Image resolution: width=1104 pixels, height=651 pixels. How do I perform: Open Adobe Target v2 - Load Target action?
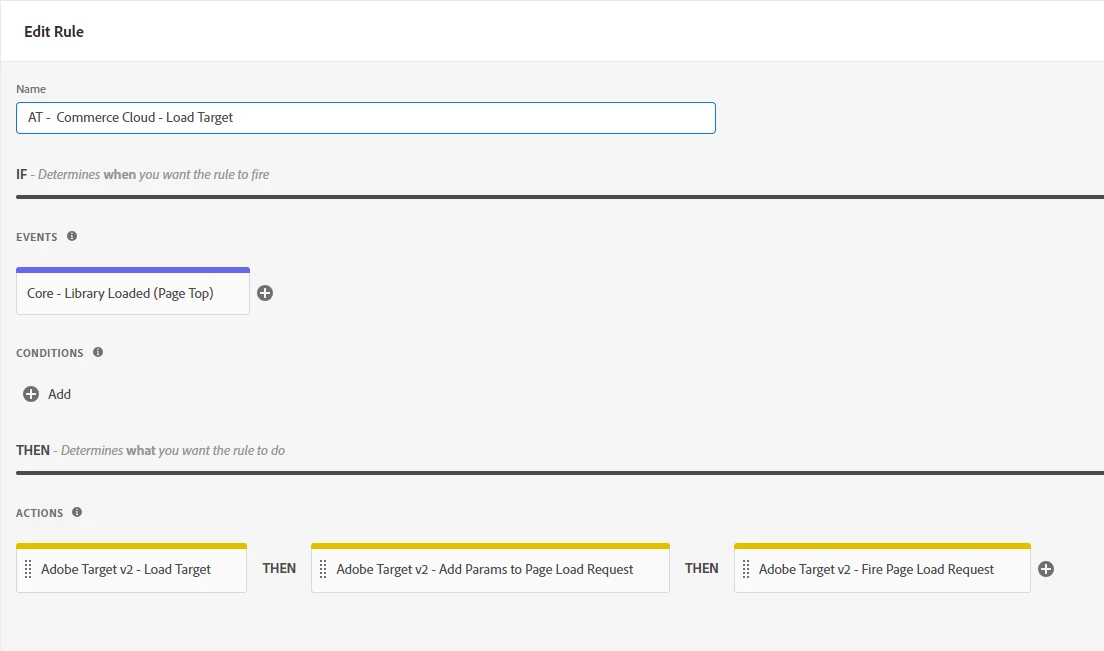tap(131, 569)
